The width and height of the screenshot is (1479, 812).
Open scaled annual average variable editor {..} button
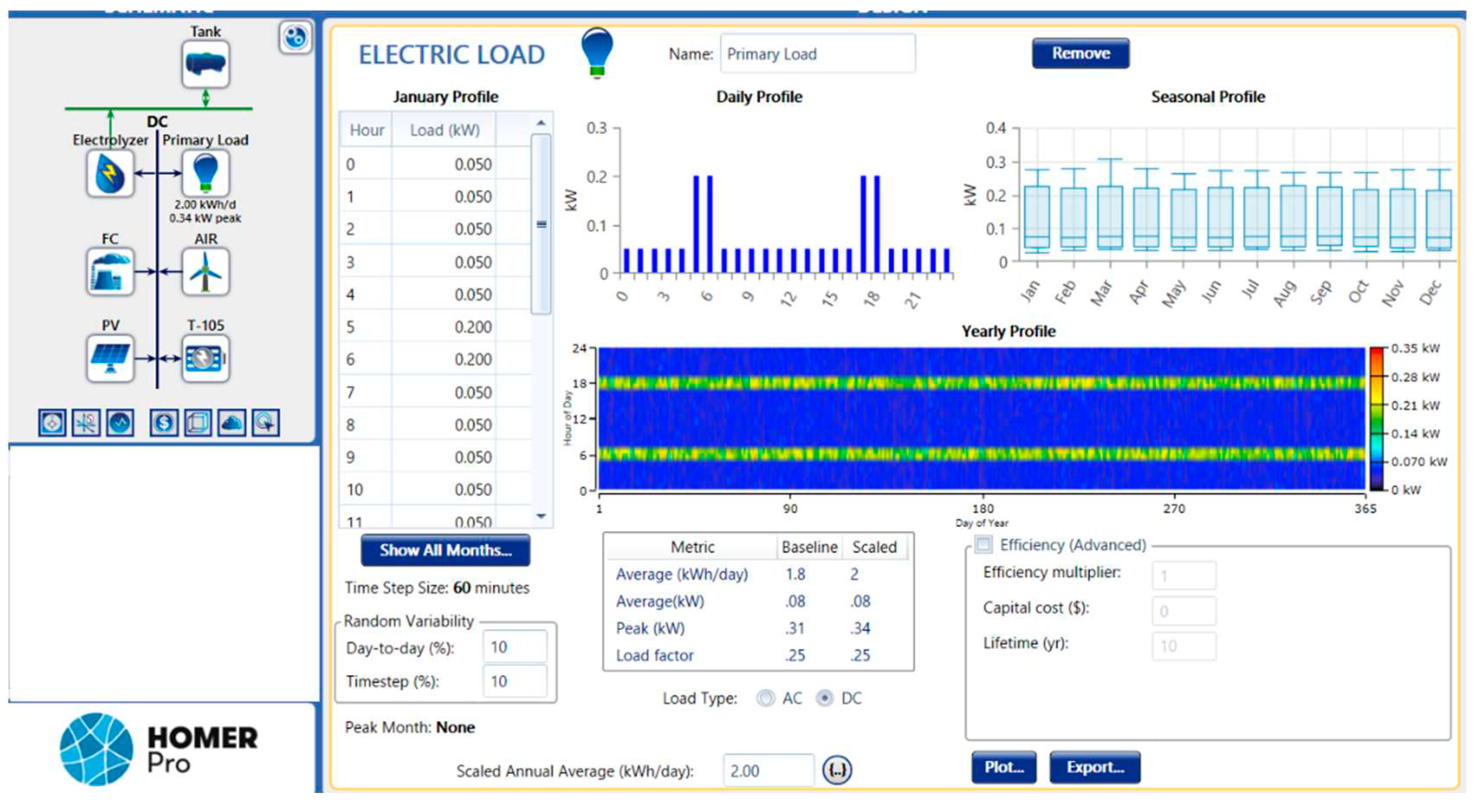(x=837, y=770)
